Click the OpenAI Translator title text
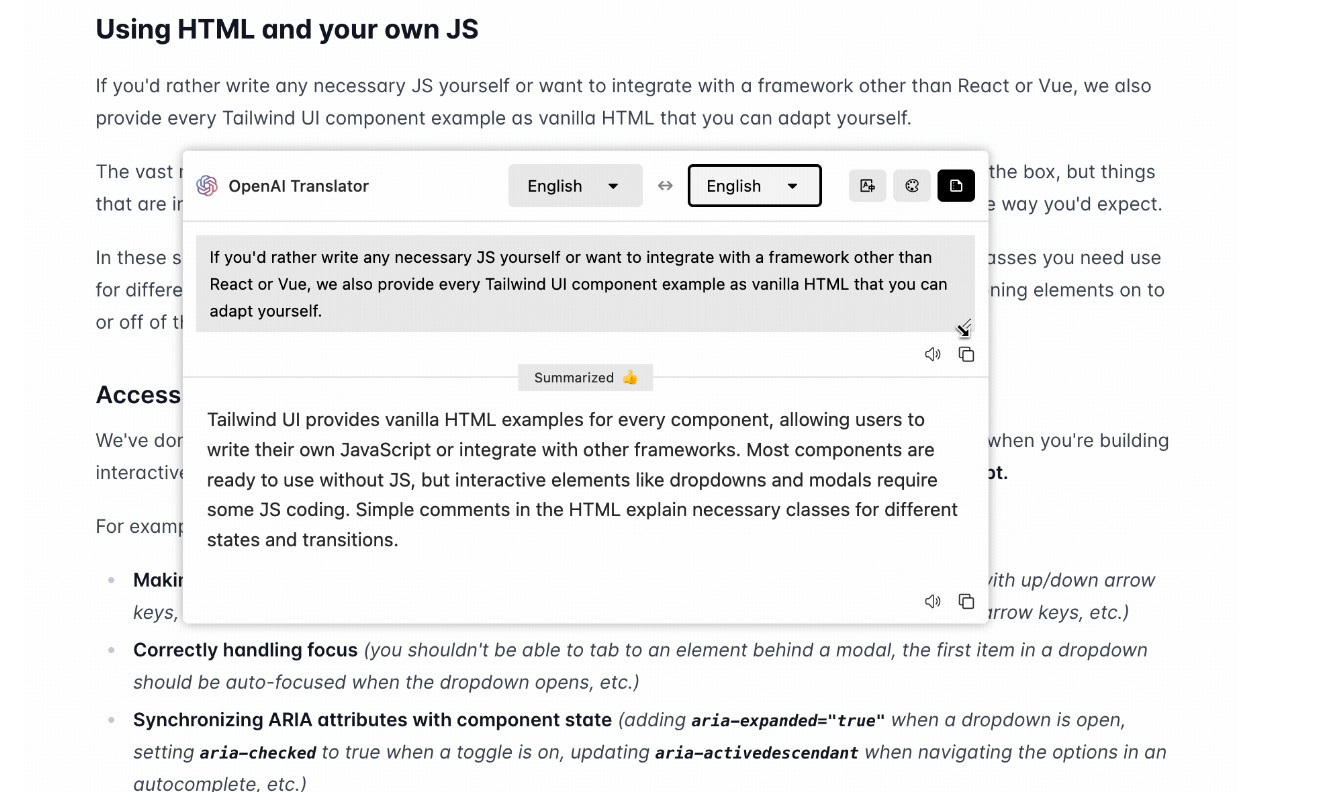Viewport: 1344px width, 792px height. point(298,186)
